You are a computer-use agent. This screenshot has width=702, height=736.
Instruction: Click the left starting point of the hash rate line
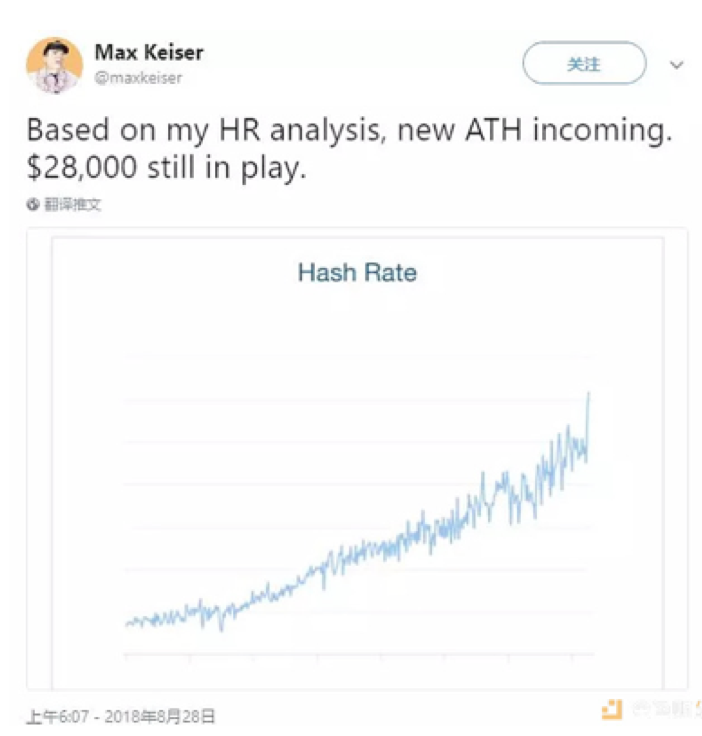127,624
